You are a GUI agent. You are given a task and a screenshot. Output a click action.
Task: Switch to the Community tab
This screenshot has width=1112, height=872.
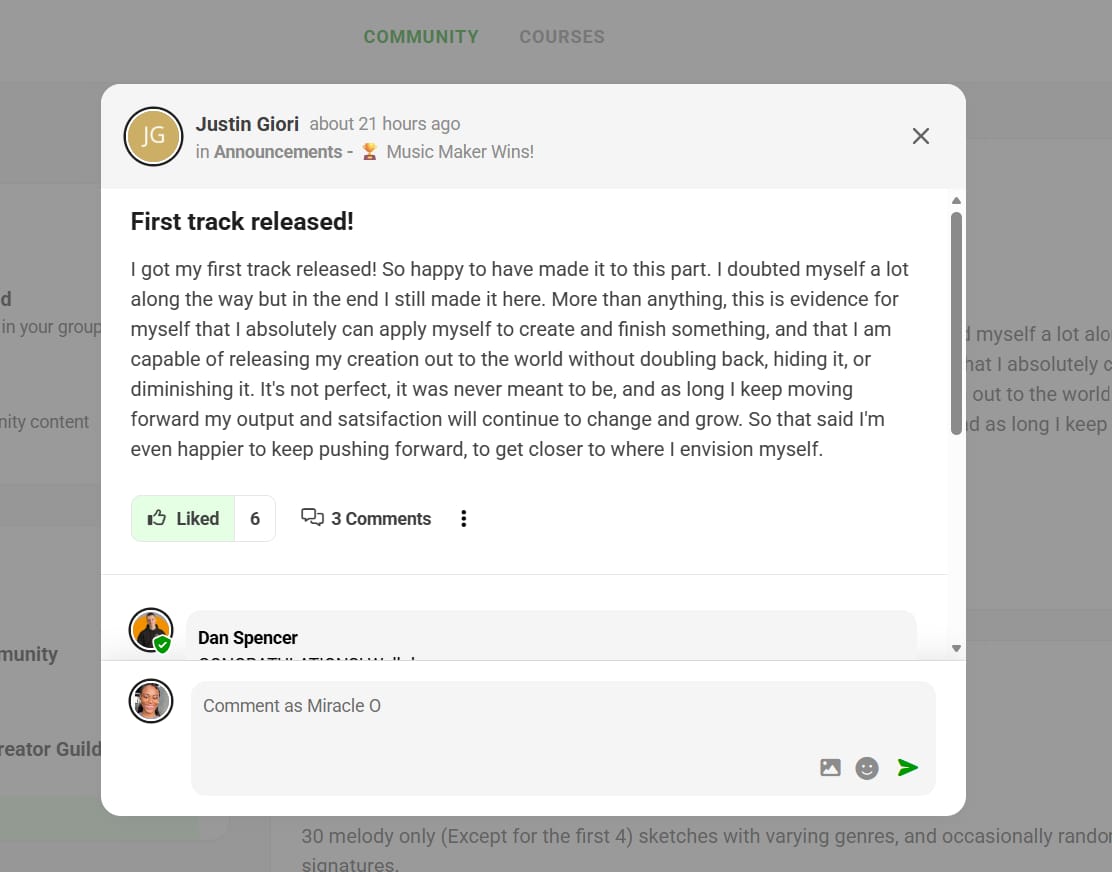[x=421, y=37]
